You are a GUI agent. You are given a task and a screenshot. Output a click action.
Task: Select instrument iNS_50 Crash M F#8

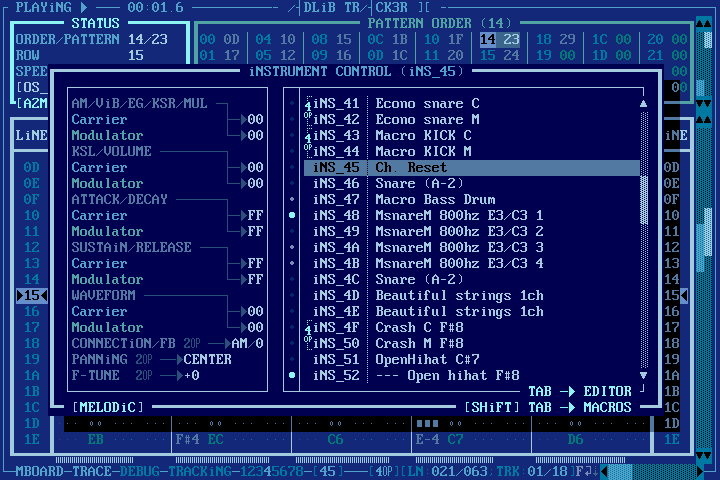[x=472, y=344]
